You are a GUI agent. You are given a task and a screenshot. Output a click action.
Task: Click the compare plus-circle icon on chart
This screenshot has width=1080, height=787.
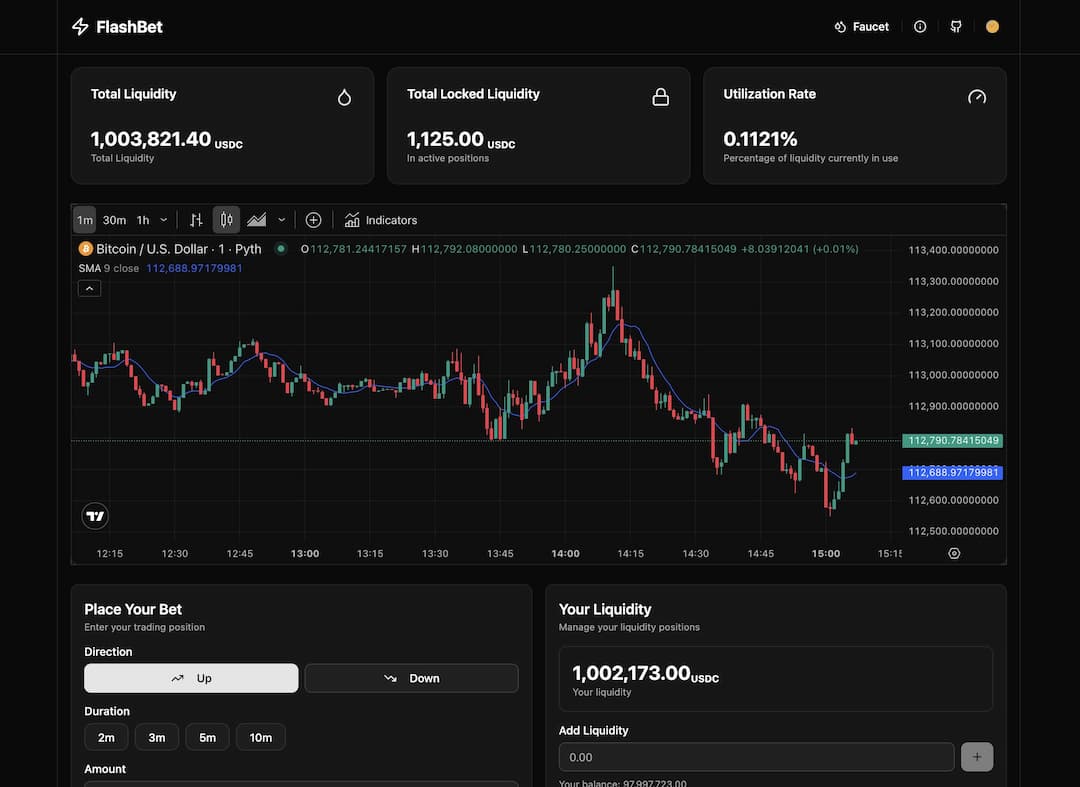[313, 219]
